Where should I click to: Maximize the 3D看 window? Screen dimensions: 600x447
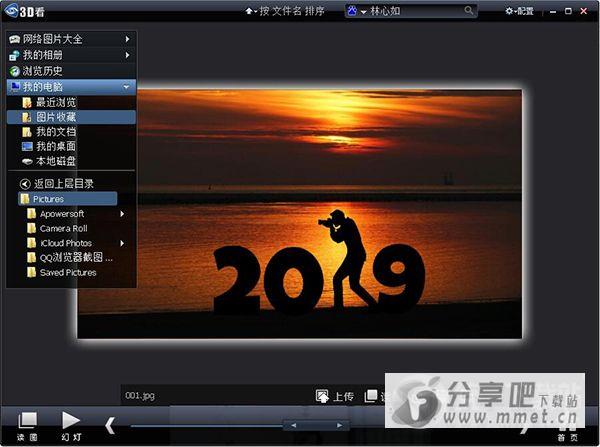coord(568,11)
